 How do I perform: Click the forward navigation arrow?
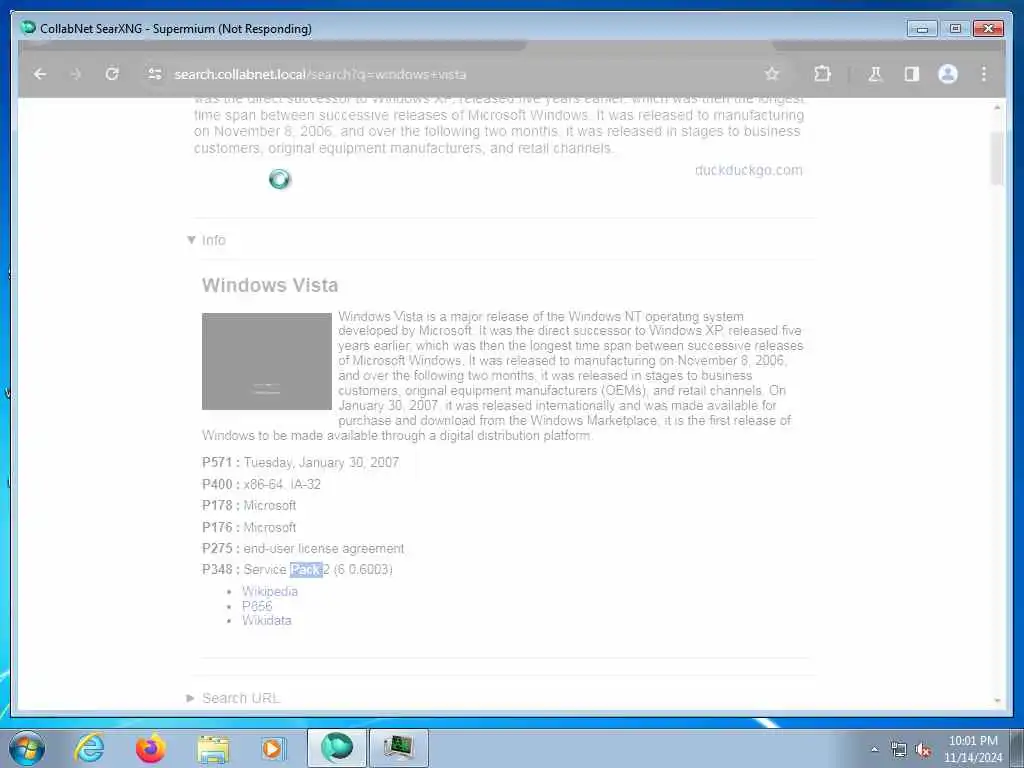(x=76, y=74)
